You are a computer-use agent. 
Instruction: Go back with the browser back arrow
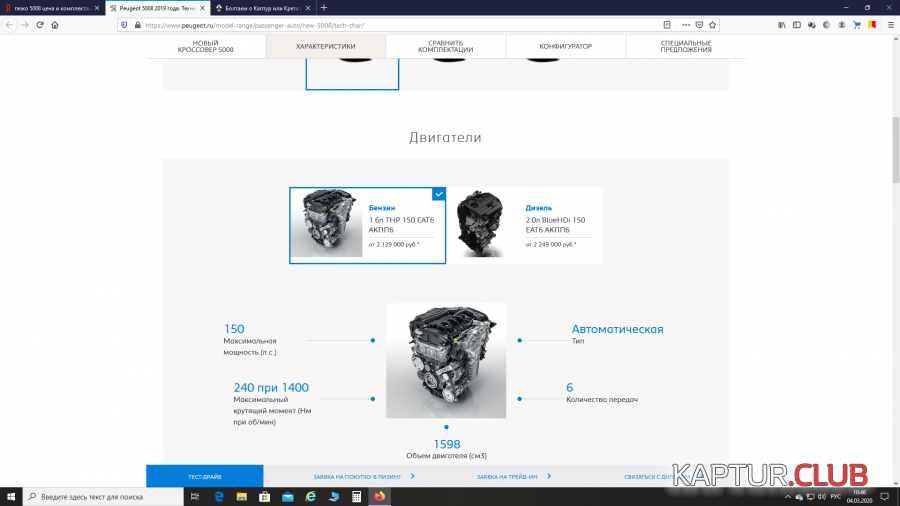tap(9, 25)
